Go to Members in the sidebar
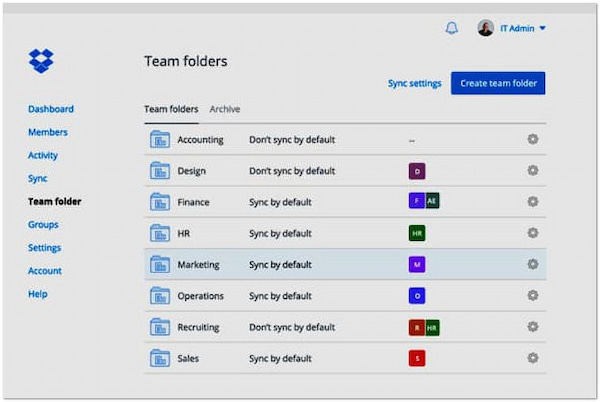Viewport: 600px width, 402px height. 48,132
